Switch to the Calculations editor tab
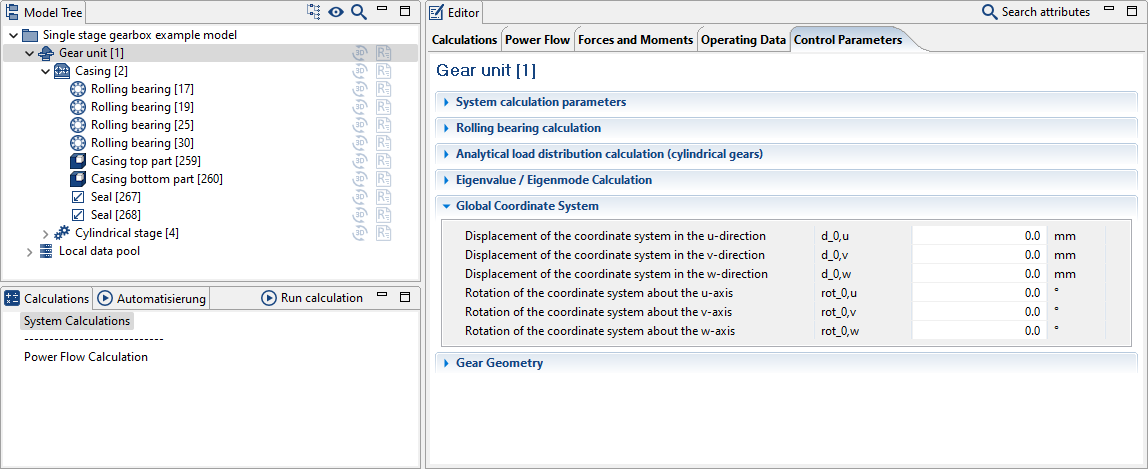This screenshot has height=469, width=1148. pyautogui.click(x=464, y=40)
